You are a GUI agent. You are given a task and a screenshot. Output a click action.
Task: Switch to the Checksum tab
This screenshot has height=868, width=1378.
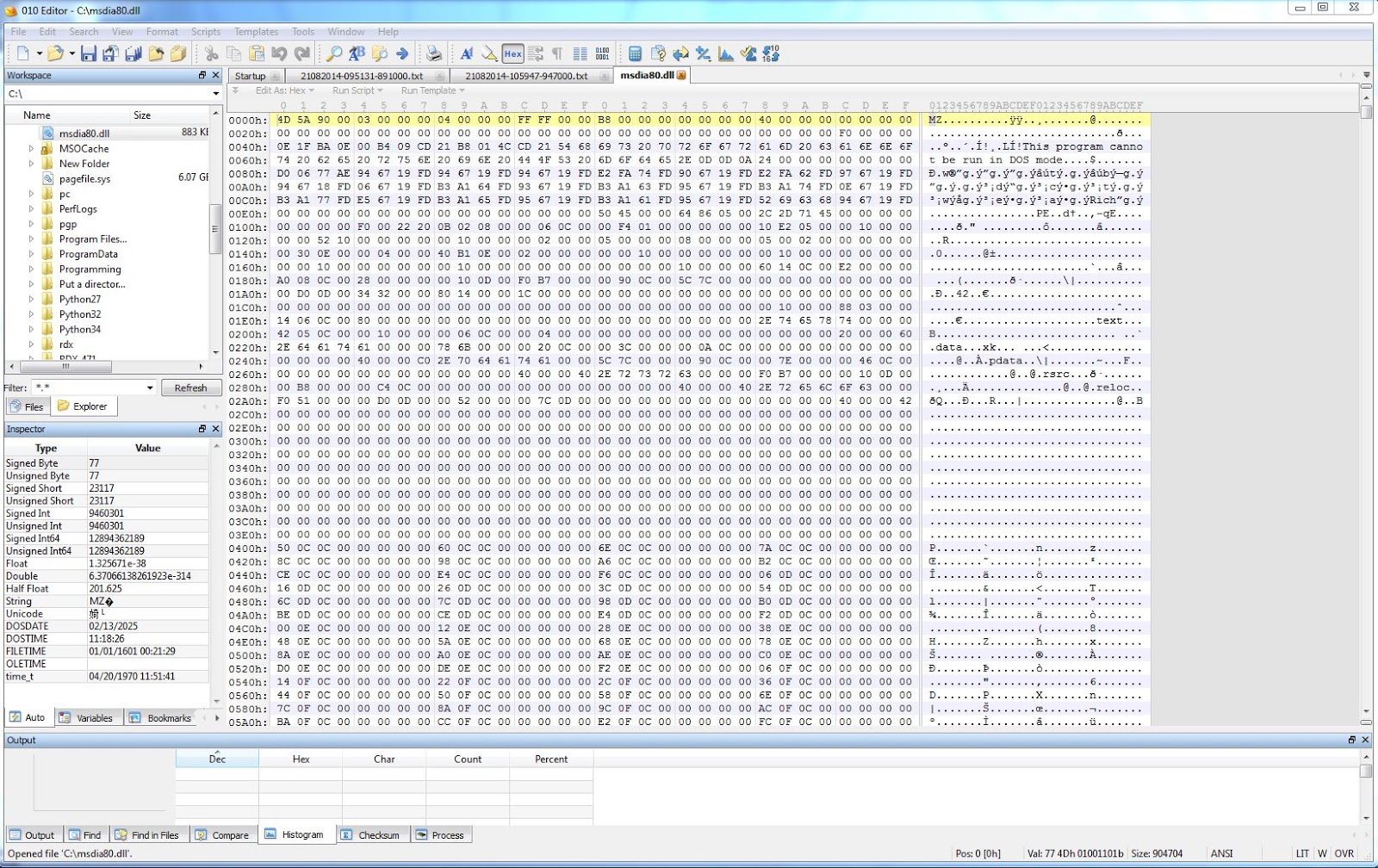coord(373,834)
